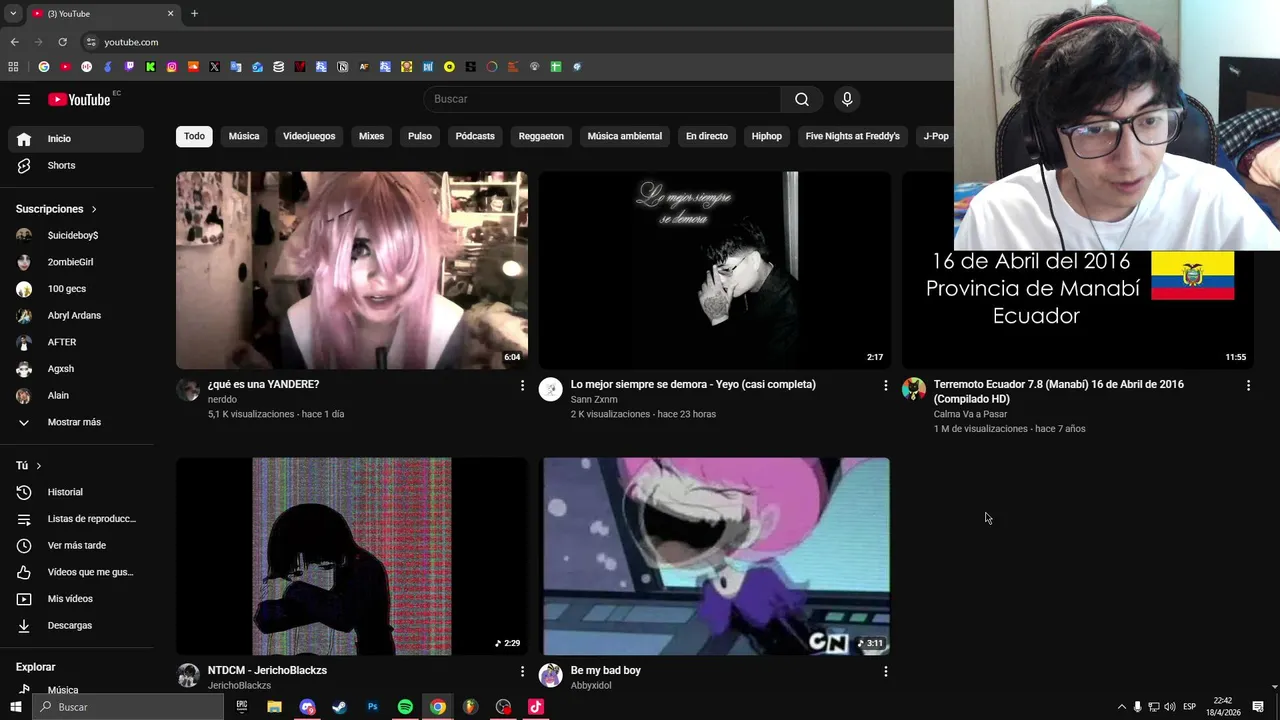1280x720 pixels.
Task: Open the Google bookmark
Action: pyautogui.click(x=43, y=67)
